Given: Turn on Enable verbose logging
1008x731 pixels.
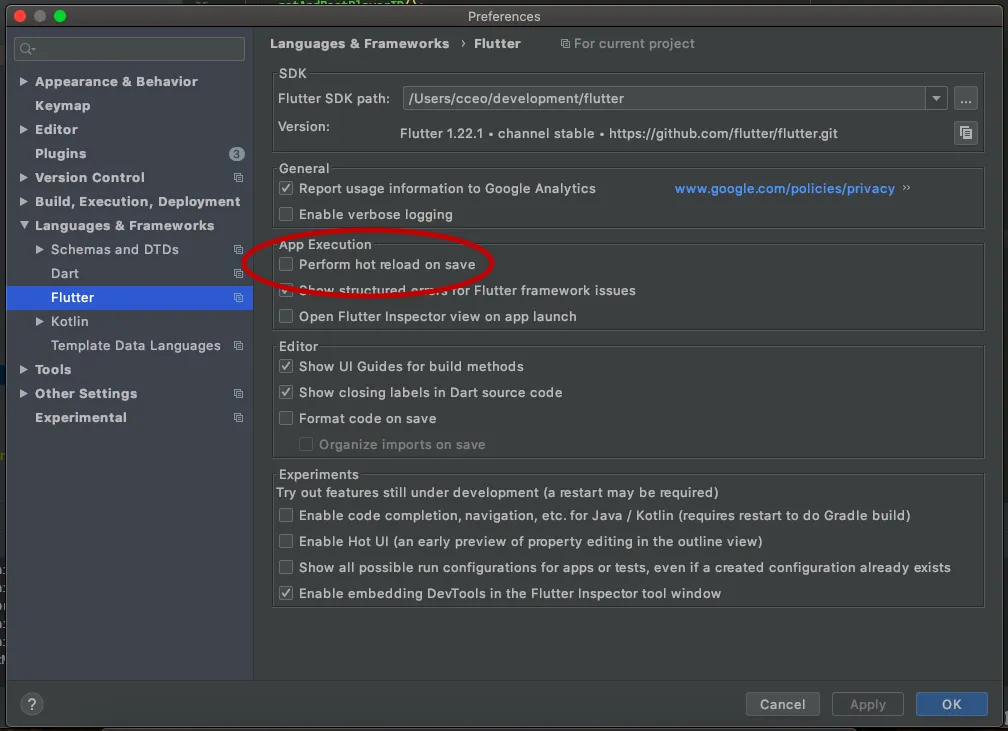Looking at the screenshot, I should coord(287,215).
